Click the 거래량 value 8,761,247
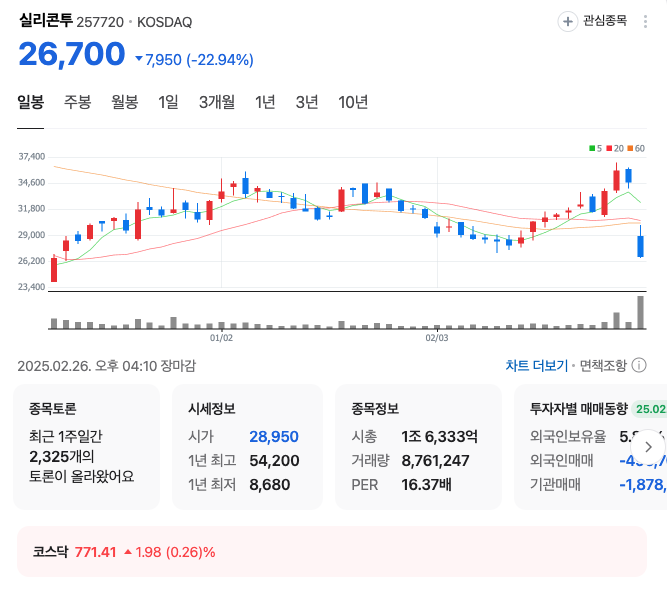Screen dimensions: 667x590 (436, 461)
